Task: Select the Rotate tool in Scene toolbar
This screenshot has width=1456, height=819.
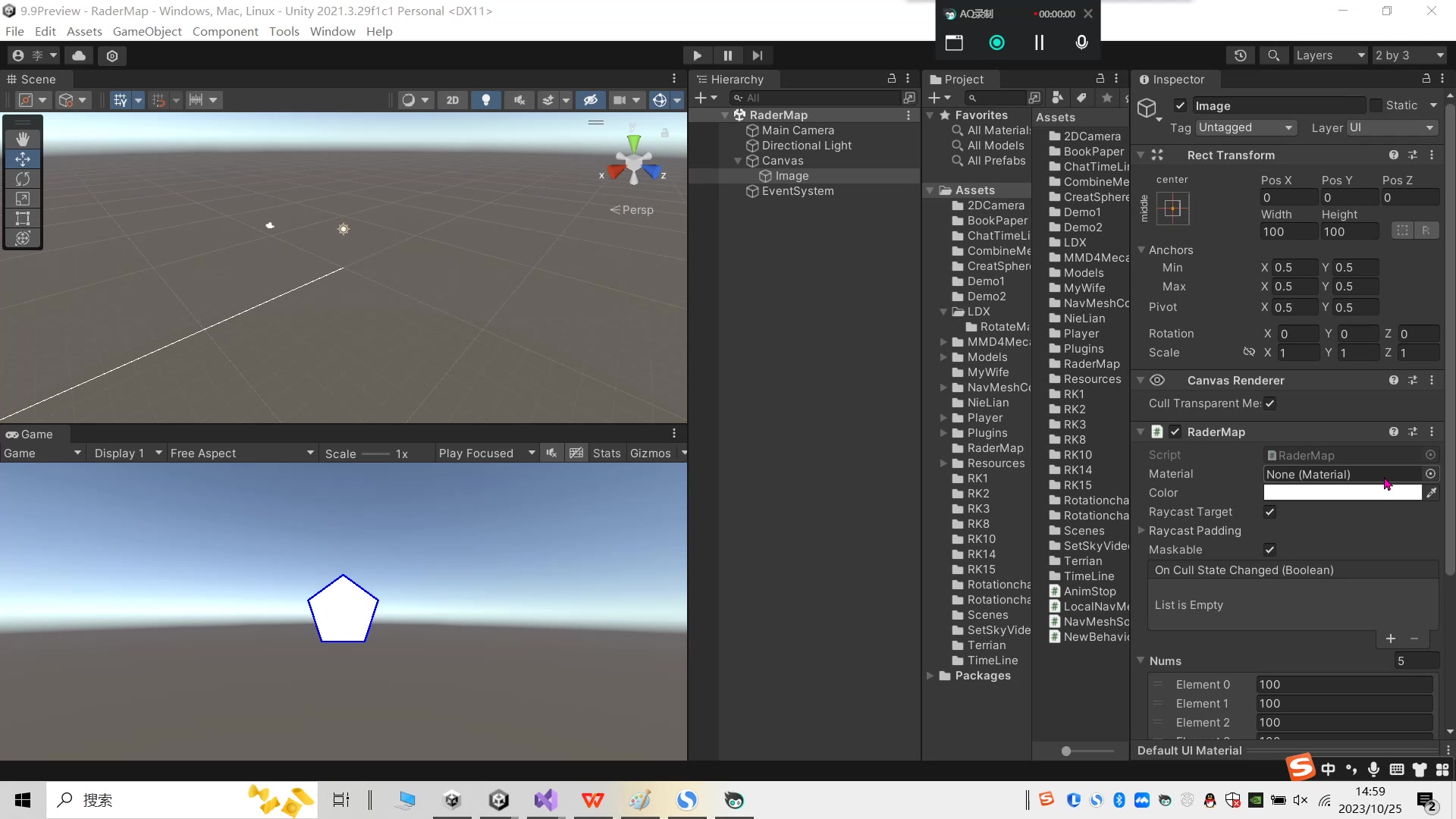Action: 23,179
